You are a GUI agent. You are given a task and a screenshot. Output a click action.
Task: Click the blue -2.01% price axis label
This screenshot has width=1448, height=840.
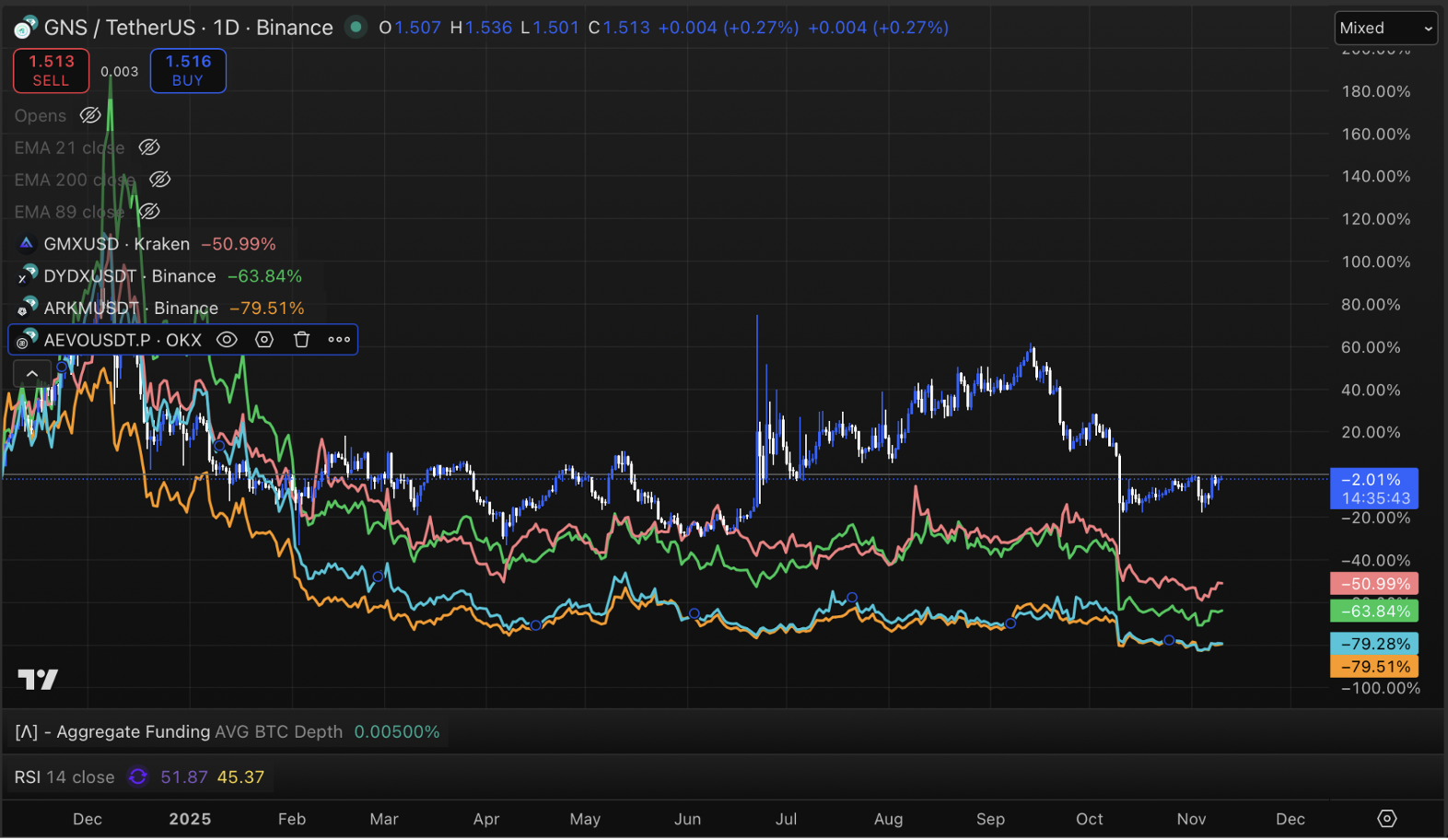[1374, 488]
